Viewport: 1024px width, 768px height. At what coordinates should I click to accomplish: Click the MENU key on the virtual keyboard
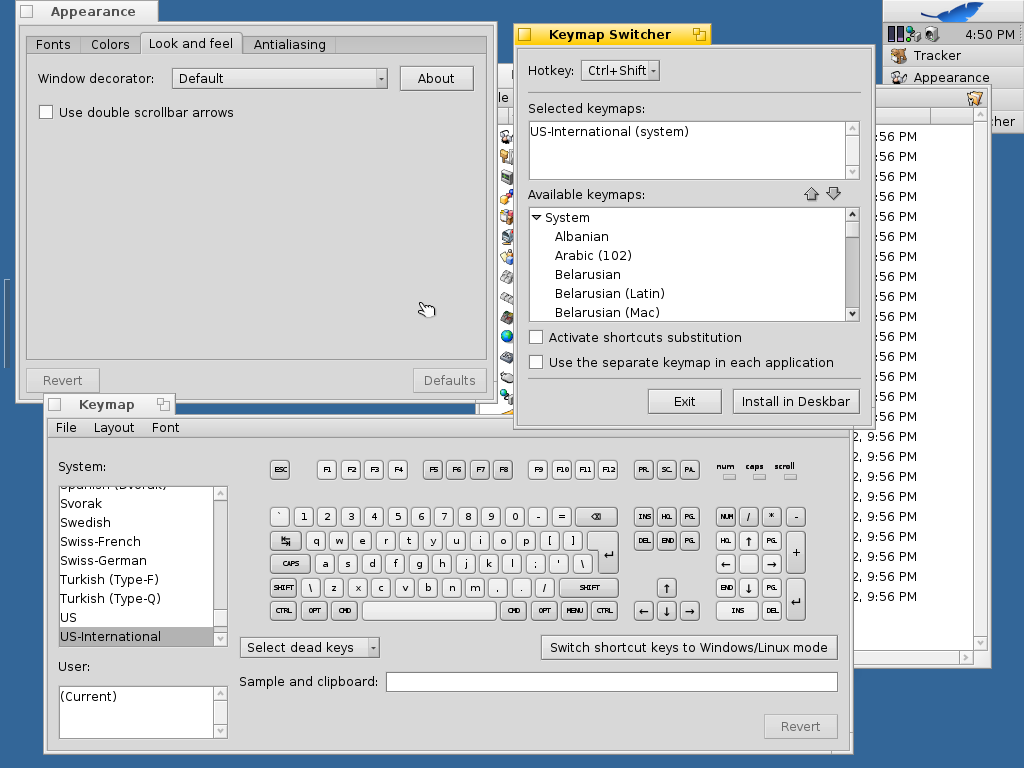click(x=574, y=611)
